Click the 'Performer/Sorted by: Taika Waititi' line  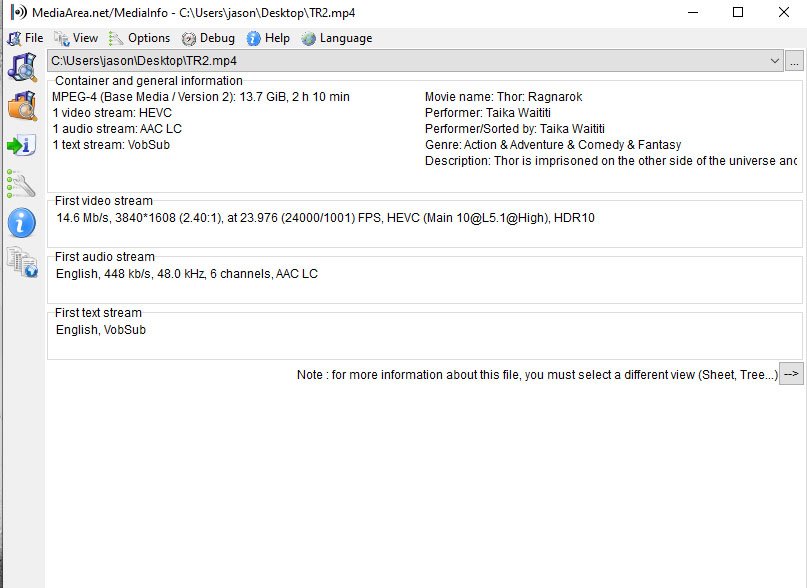[515, 129]
